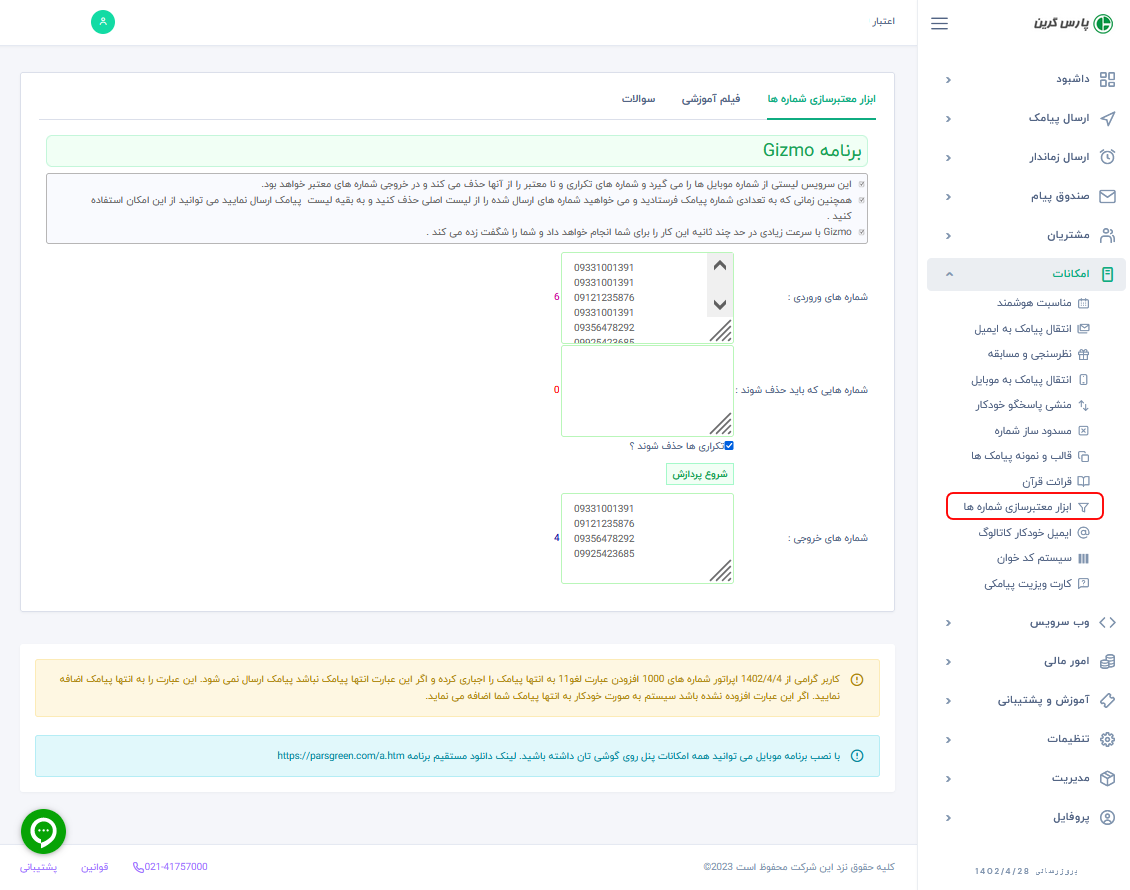The image size is (1130, 890).
Task: Click the at-sign icon for ایمیل خودکار کاتالوگ
Action: [1083, 533]
